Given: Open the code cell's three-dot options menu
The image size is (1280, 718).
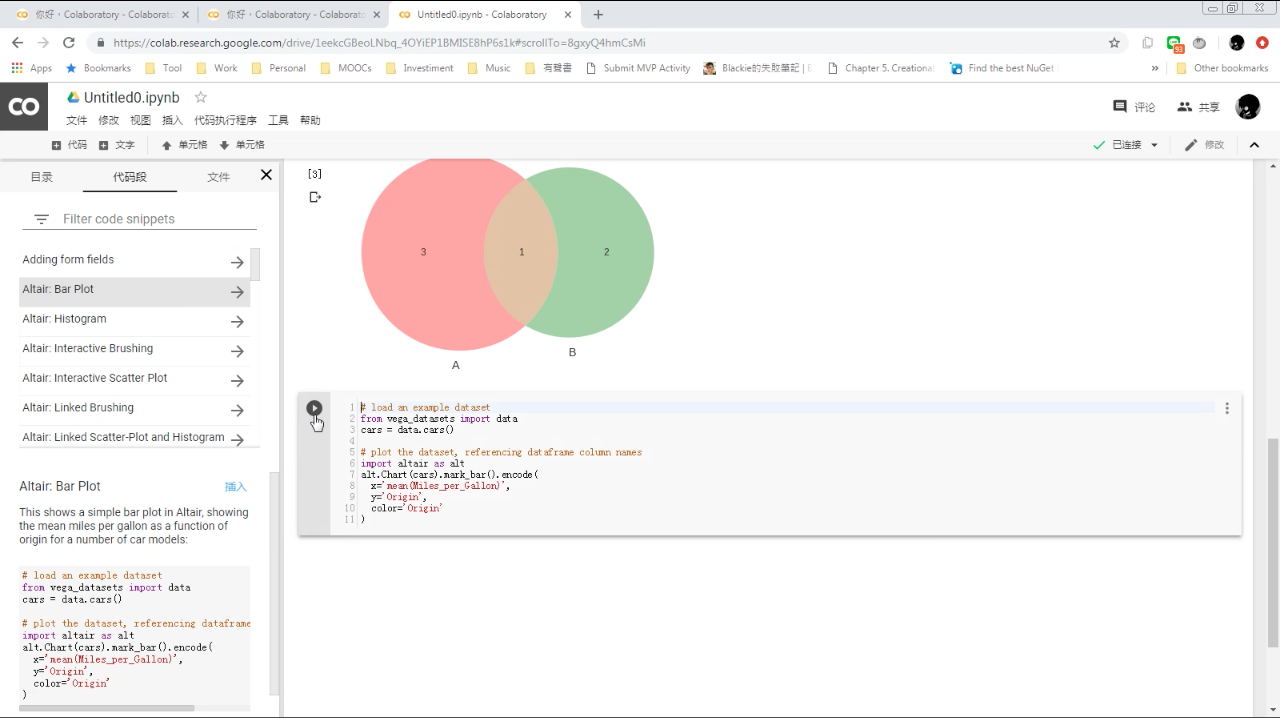Looking at the screenshot, I should click(1227, 408).
